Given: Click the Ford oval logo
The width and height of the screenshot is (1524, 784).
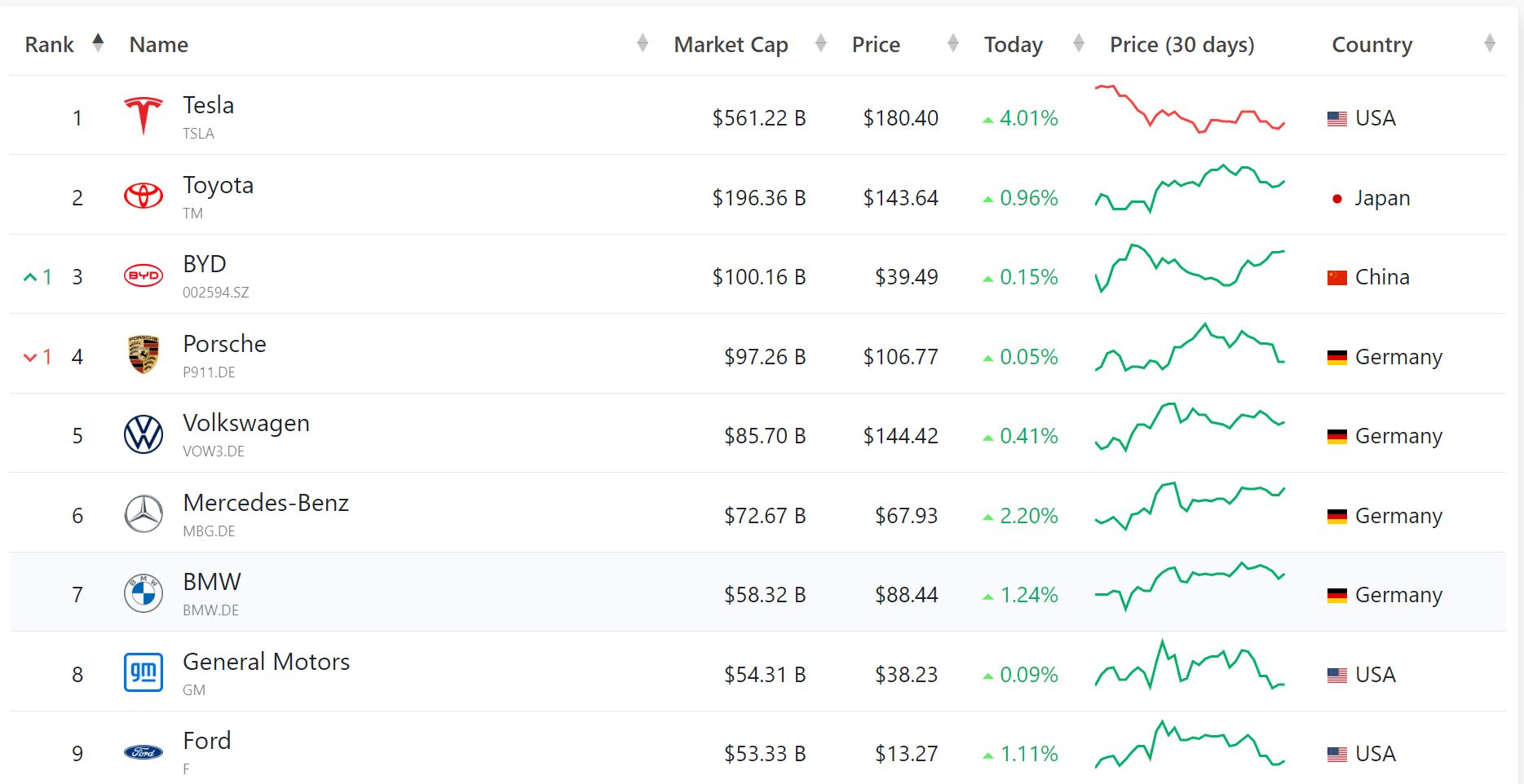Looking at the screenshot, I should (x=144, y=752).
